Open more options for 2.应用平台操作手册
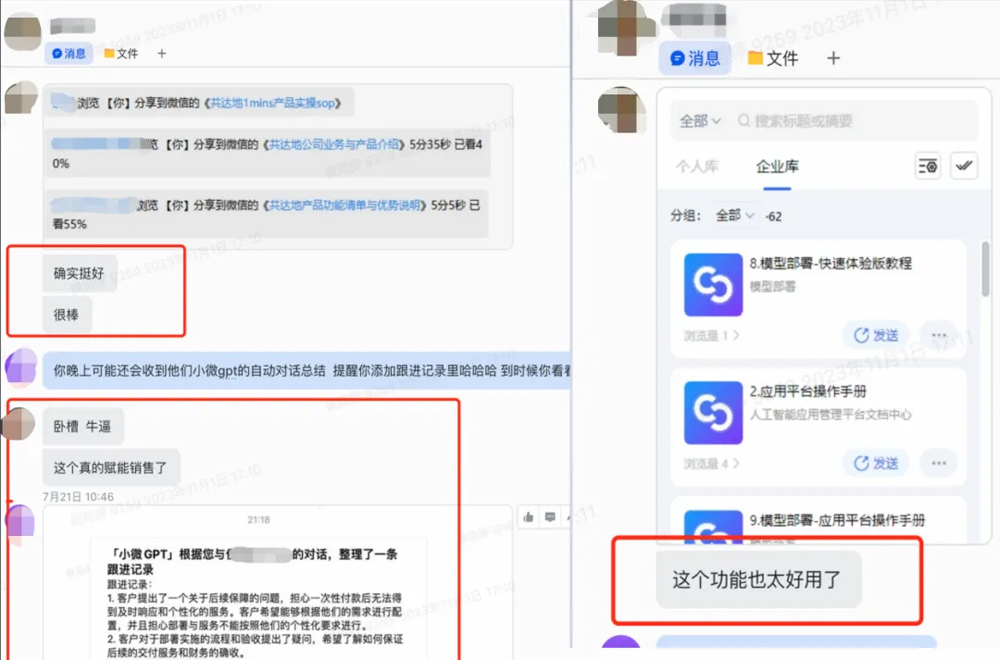This screenshot has width=1000, height=660. pos(938,463)
